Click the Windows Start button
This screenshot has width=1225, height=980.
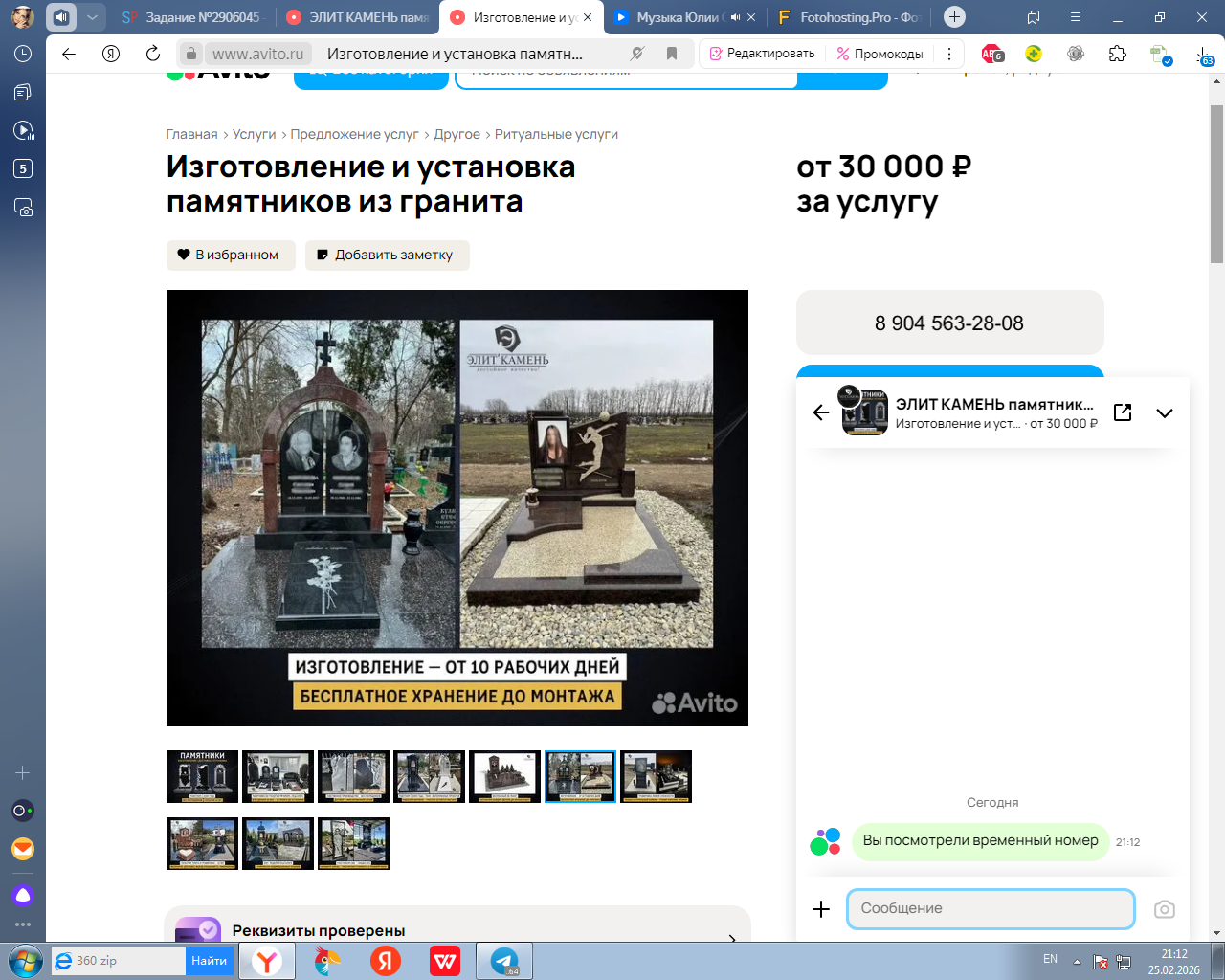24,961
